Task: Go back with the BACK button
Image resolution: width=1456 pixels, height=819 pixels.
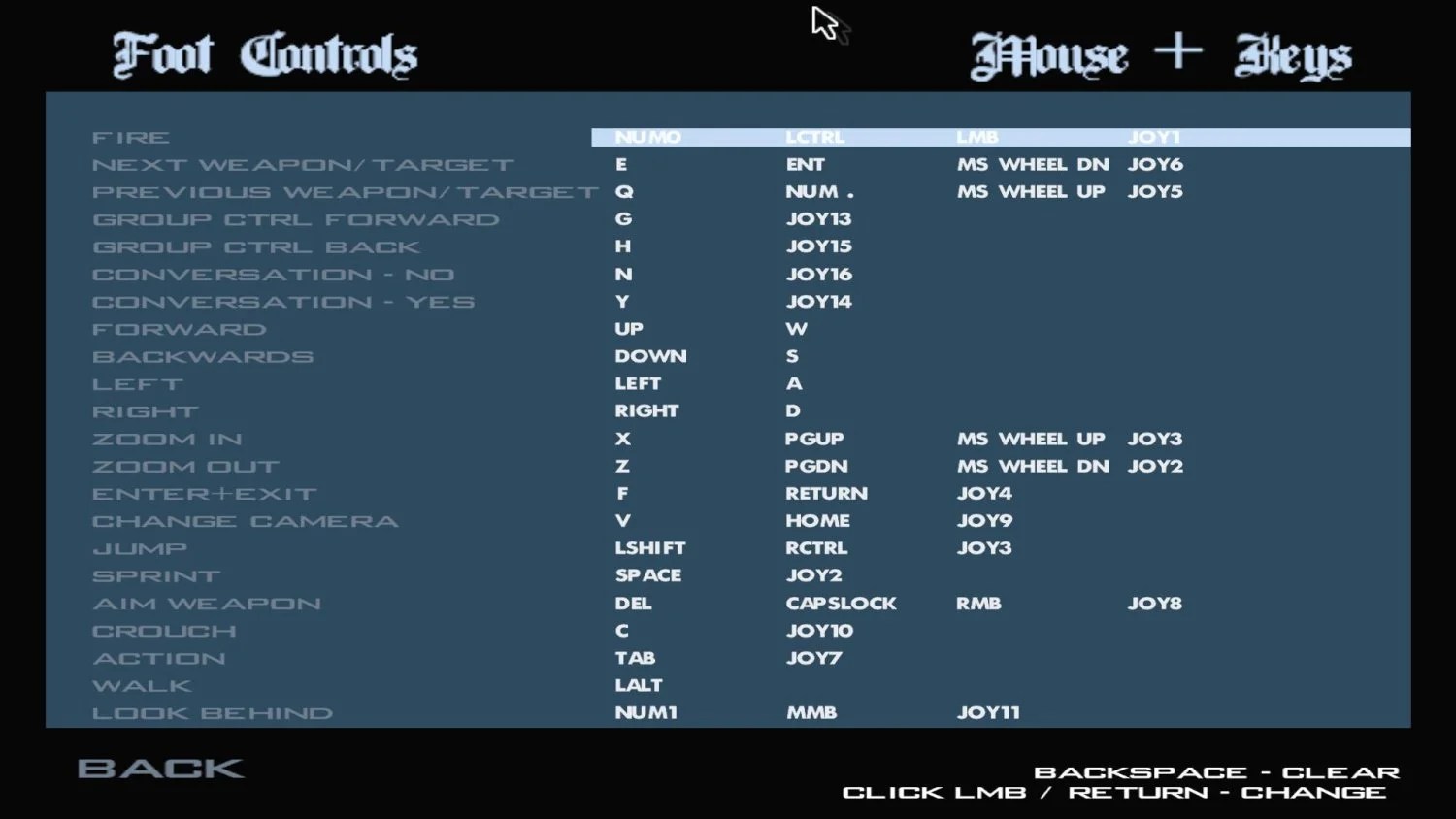Action: pos(160,769)
